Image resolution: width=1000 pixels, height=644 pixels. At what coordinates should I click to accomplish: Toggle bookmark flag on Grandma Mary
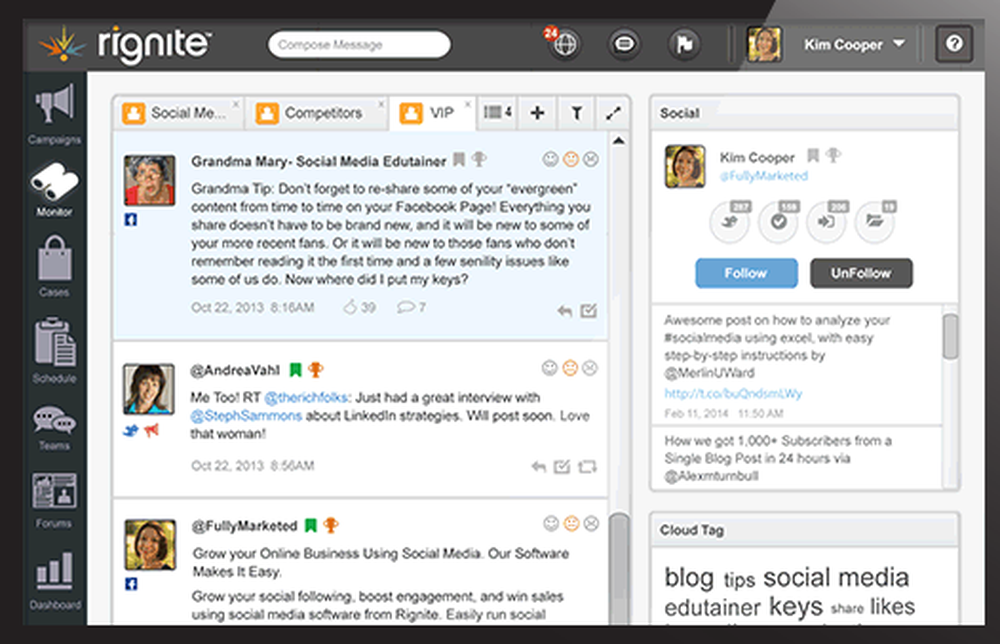pos(459,159)
